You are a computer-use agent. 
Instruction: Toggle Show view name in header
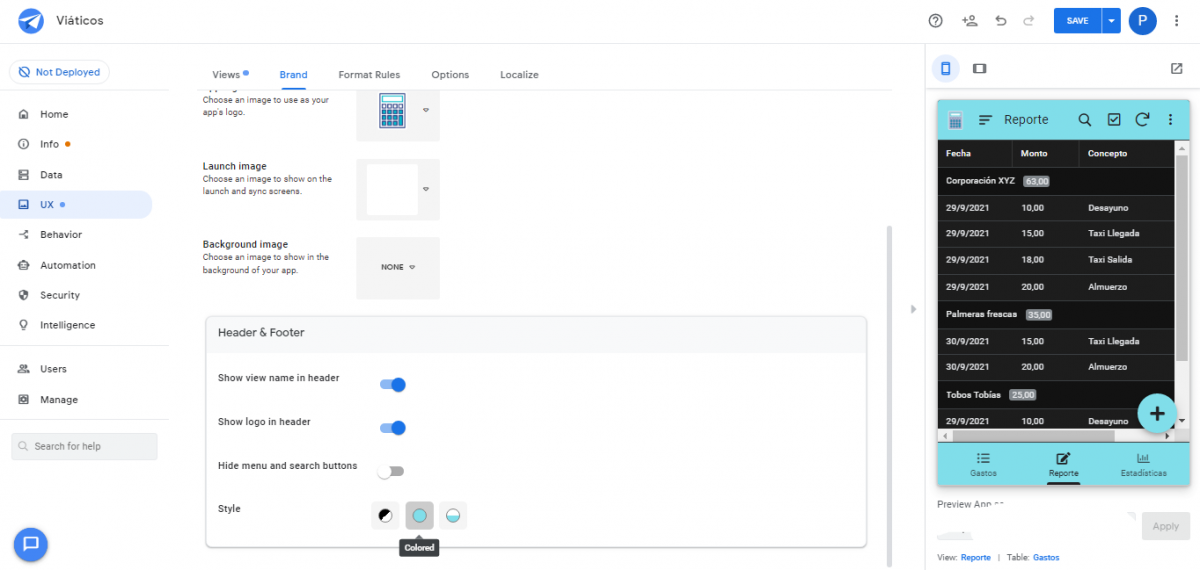pyautogui.click(x=392, y=385)
